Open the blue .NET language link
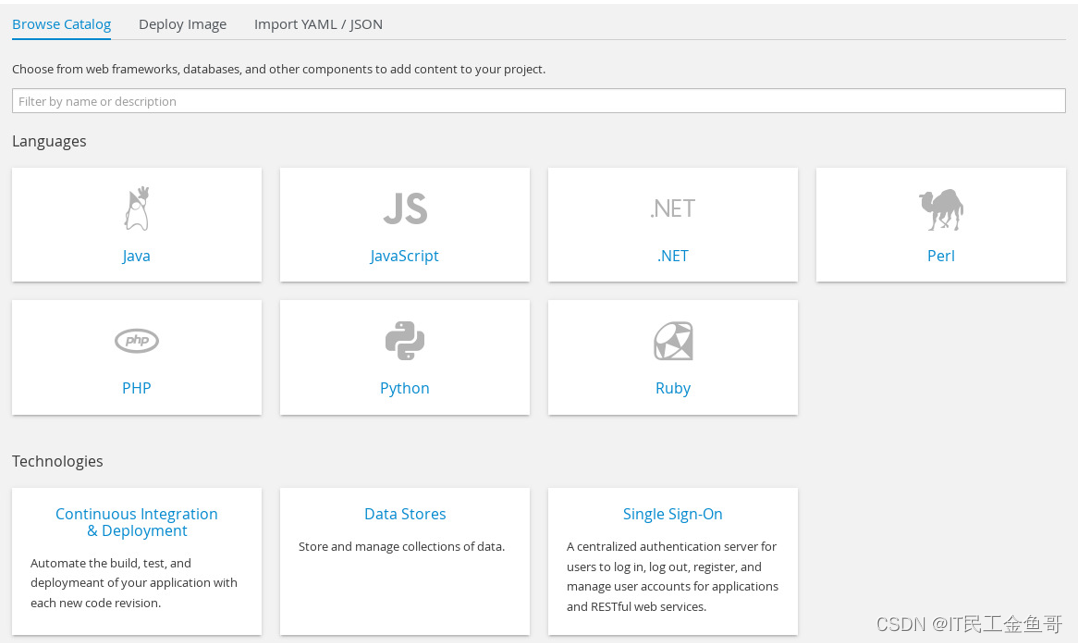This screenshot has width=1078, height=643. pos(672,256)
